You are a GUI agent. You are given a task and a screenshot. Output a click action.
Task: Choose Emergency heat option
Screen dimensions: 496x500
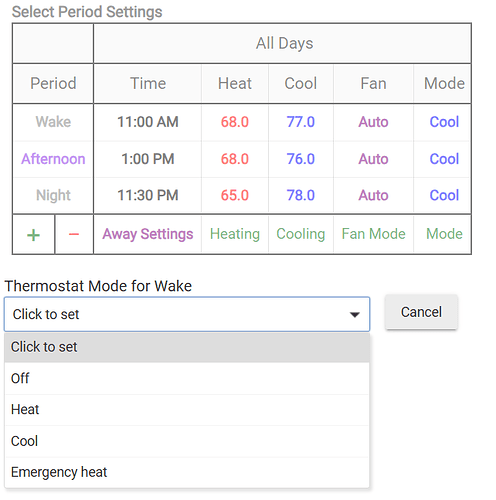[187, 472]
